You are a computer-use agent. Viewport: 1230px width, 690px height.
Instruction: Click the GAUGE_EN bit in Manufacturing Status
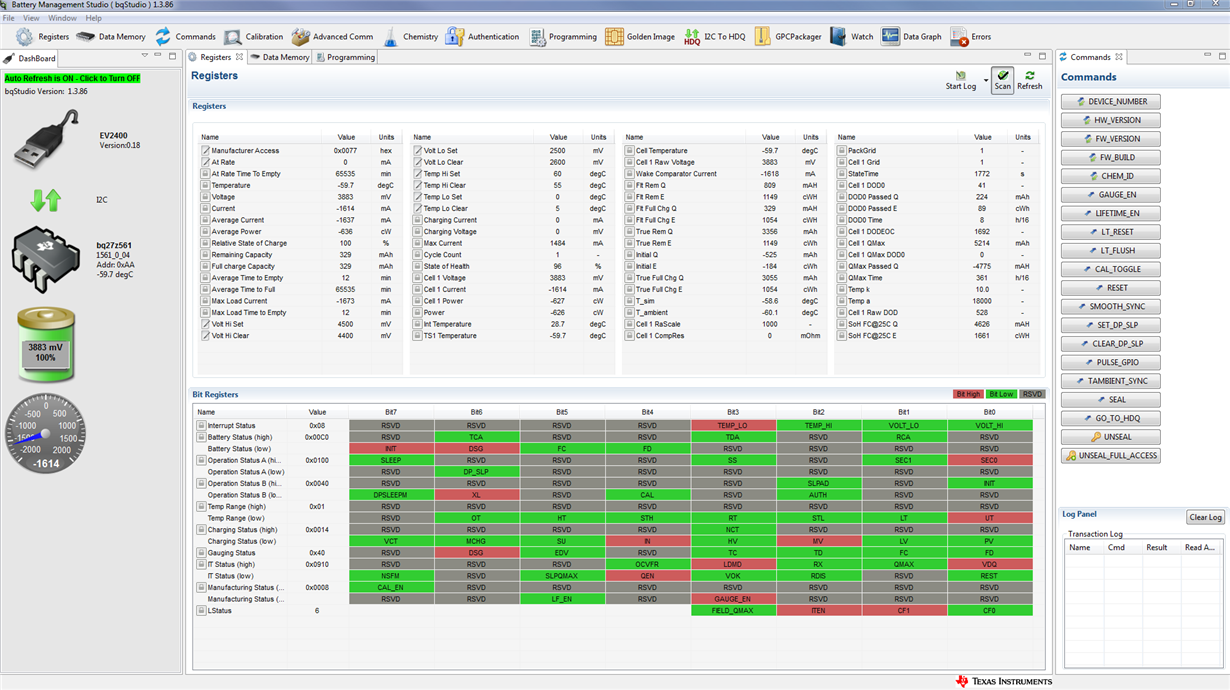pyautogui.click(x=733, y=599)
